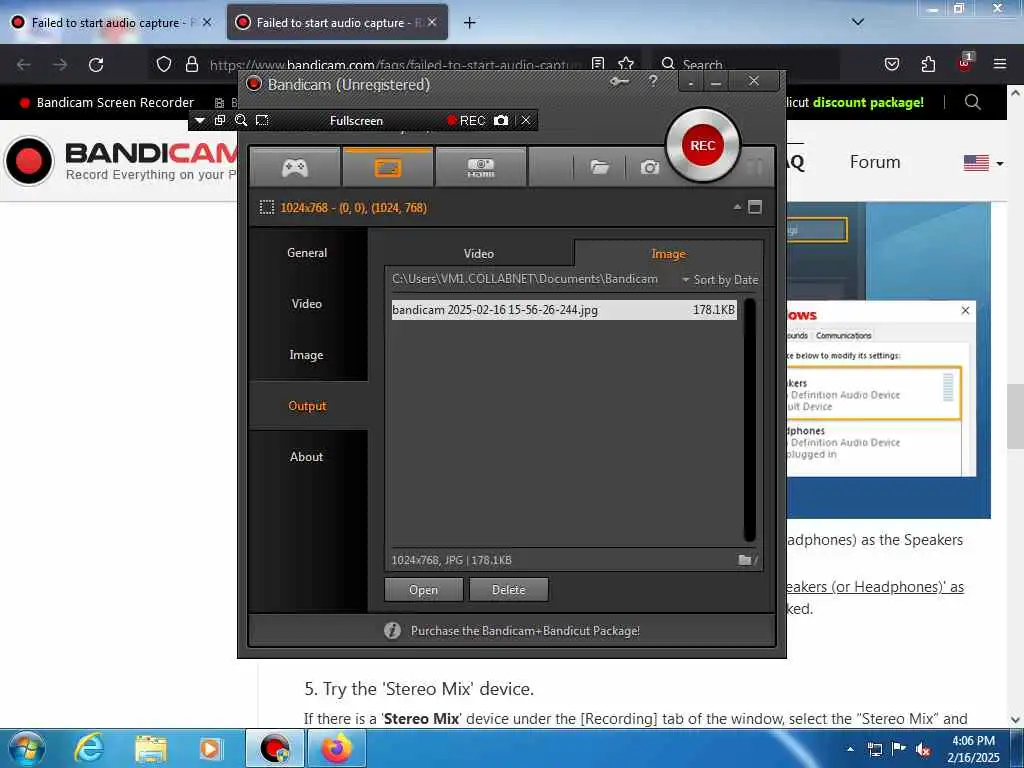The image size is (1024, 768).
Task: Open a new Firefox tab
Action: tap(470, 23)
